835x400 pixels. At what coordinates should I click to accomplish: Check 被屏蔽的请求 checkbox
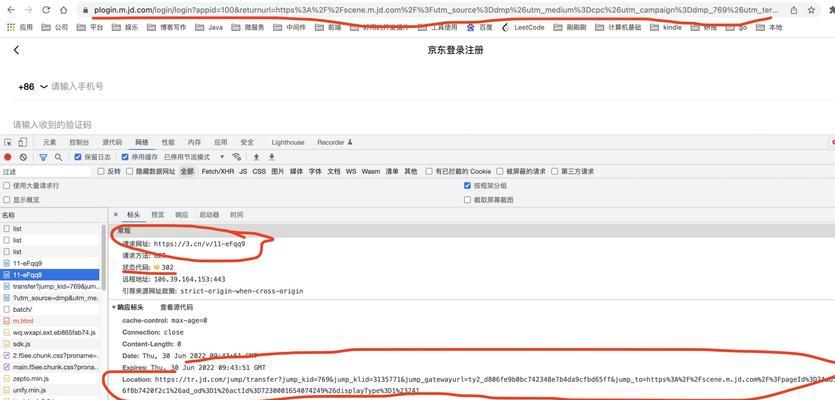(500, 172)
